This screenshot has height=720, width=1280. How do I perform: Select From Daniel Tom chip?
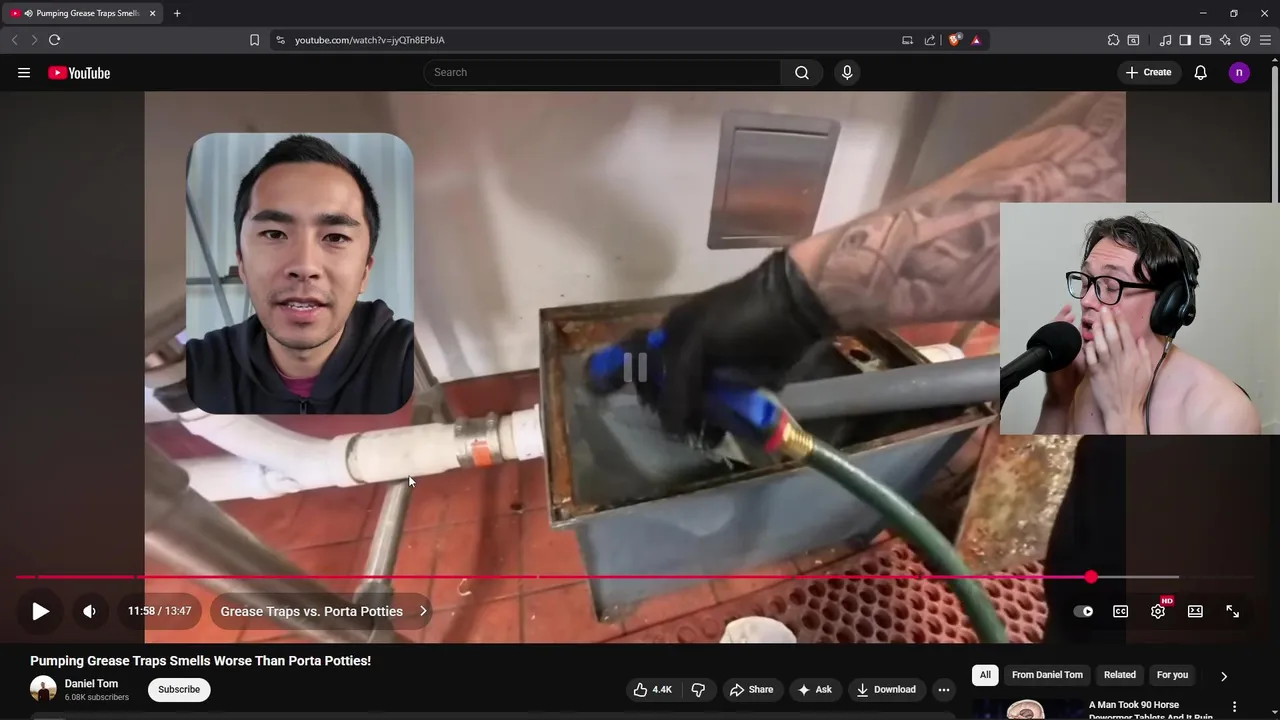click(x=1047, y=675)
